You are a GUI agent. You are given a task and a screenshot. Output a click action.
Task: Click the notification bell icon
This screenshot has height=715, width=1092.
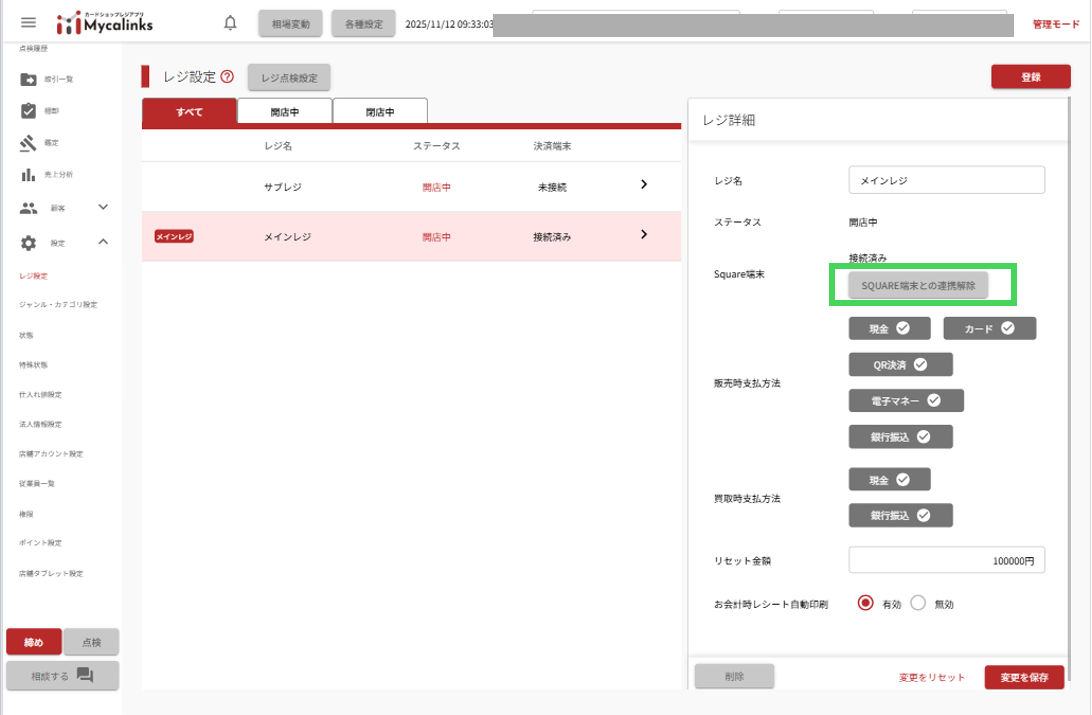pyautogui.click(x=231, y=23)
